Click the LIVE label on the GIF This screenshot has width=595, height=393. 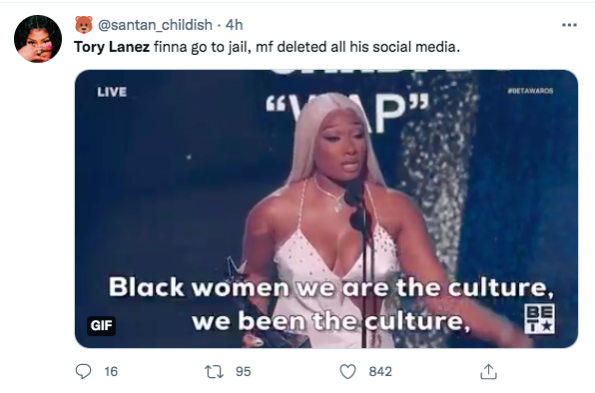112,92
